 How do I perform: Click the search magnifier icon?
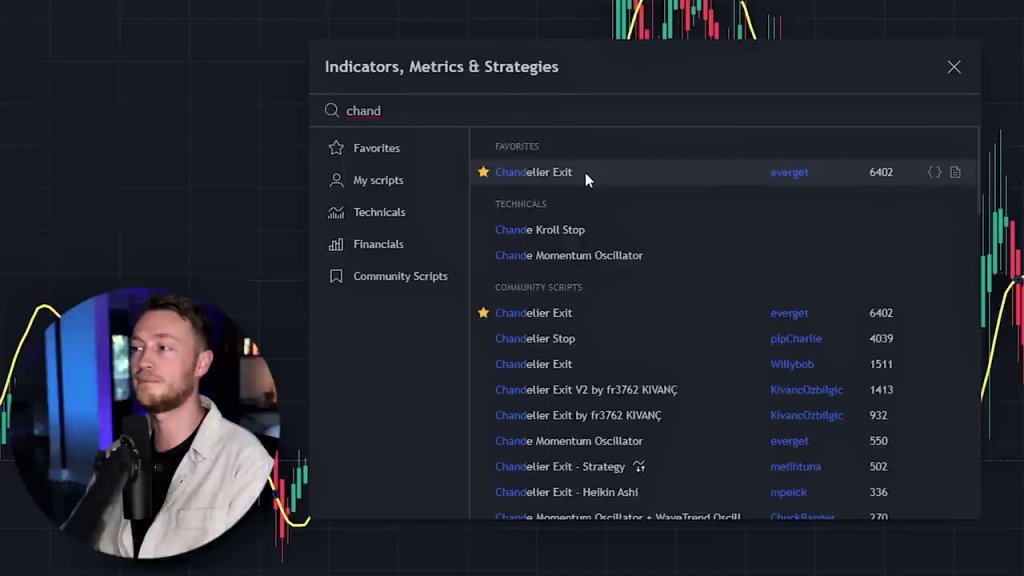(332, 111)
